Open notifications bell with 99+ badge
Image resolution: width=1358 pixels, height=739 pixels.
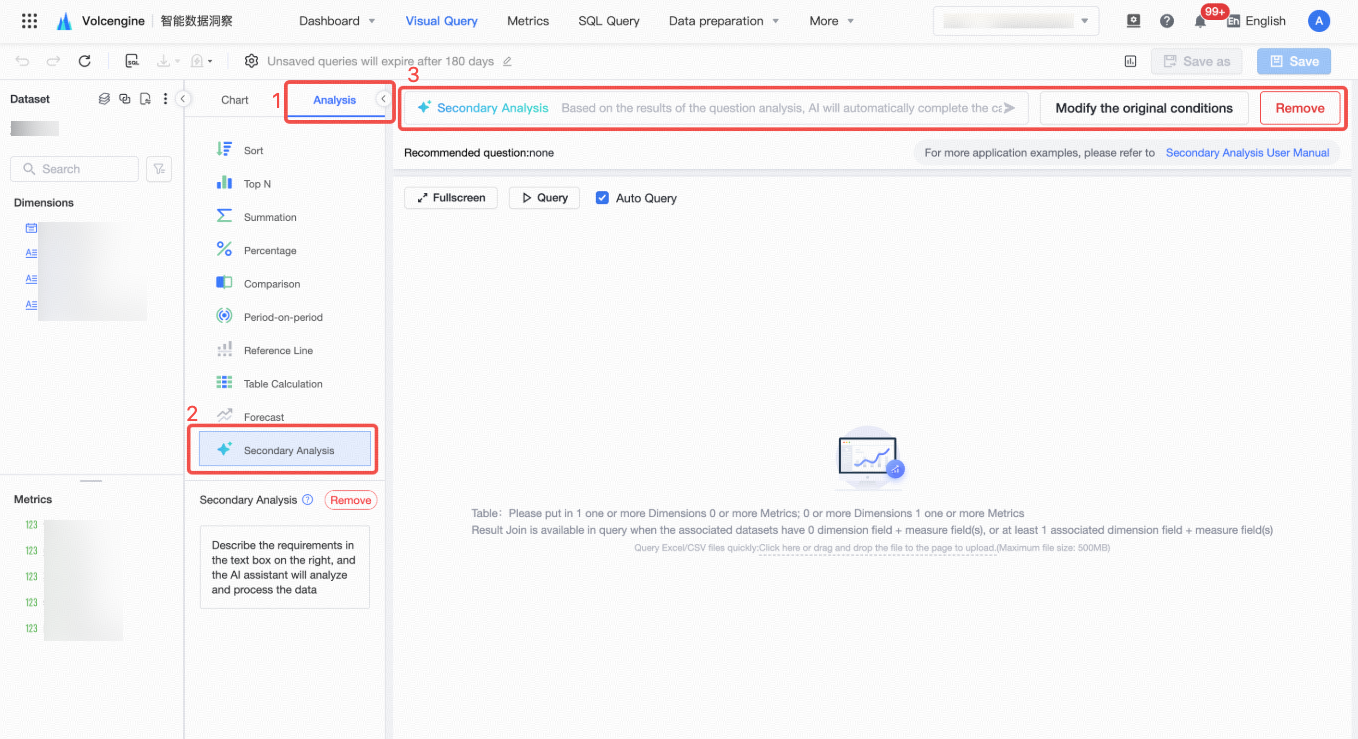pos(1201,21)
